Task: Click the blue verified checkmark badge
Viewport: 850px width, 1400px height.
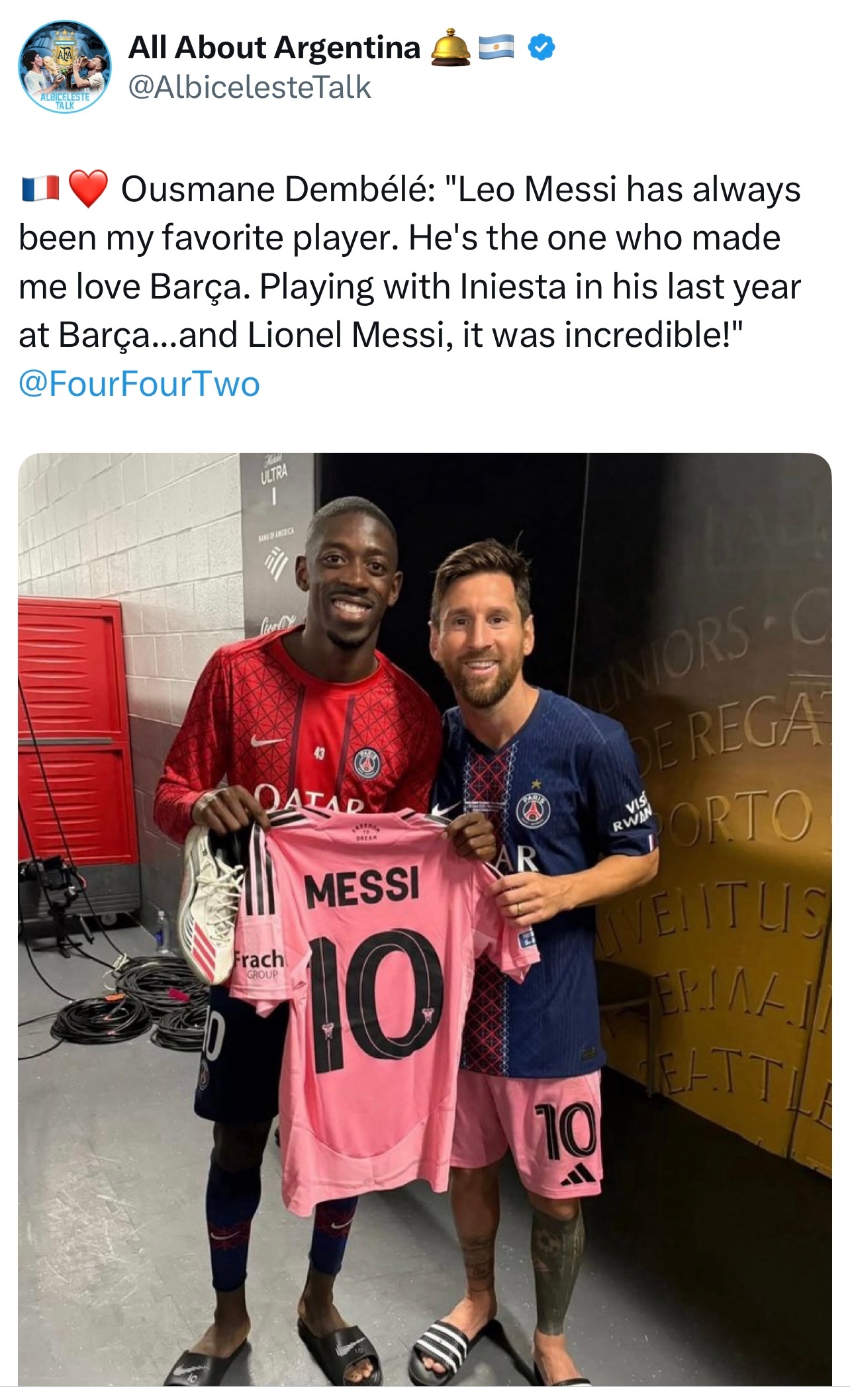Action: [542, 48]
